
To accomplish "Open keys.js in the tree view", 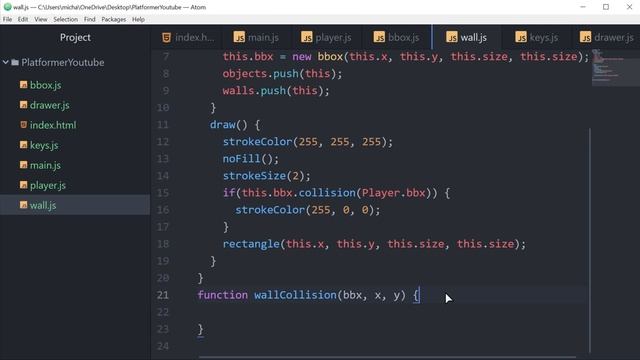I will pos(75,145).
